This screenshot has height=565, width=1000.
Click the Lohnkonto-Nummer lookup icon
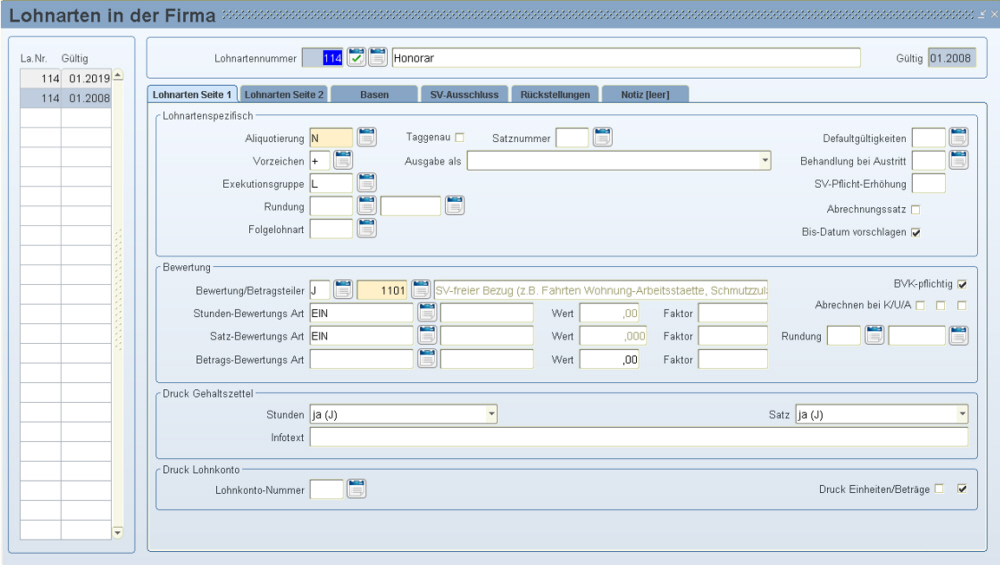click(x=357, y=489)
